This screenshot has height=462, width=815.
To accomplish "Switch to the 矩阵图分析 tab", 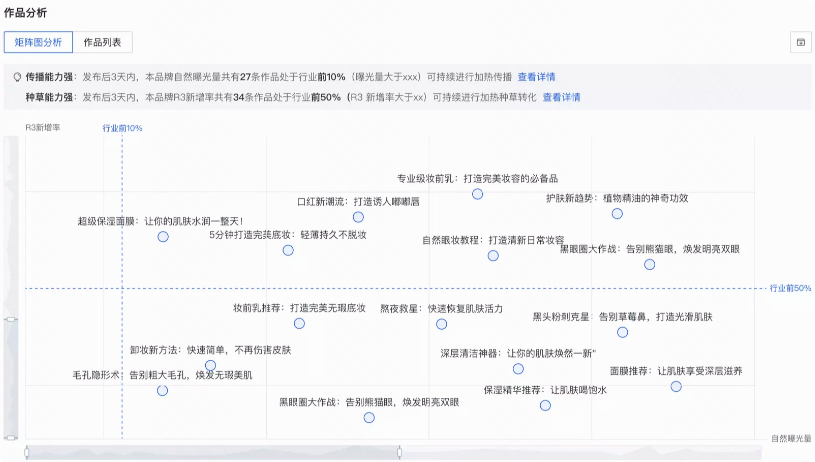I will point(38,42).
